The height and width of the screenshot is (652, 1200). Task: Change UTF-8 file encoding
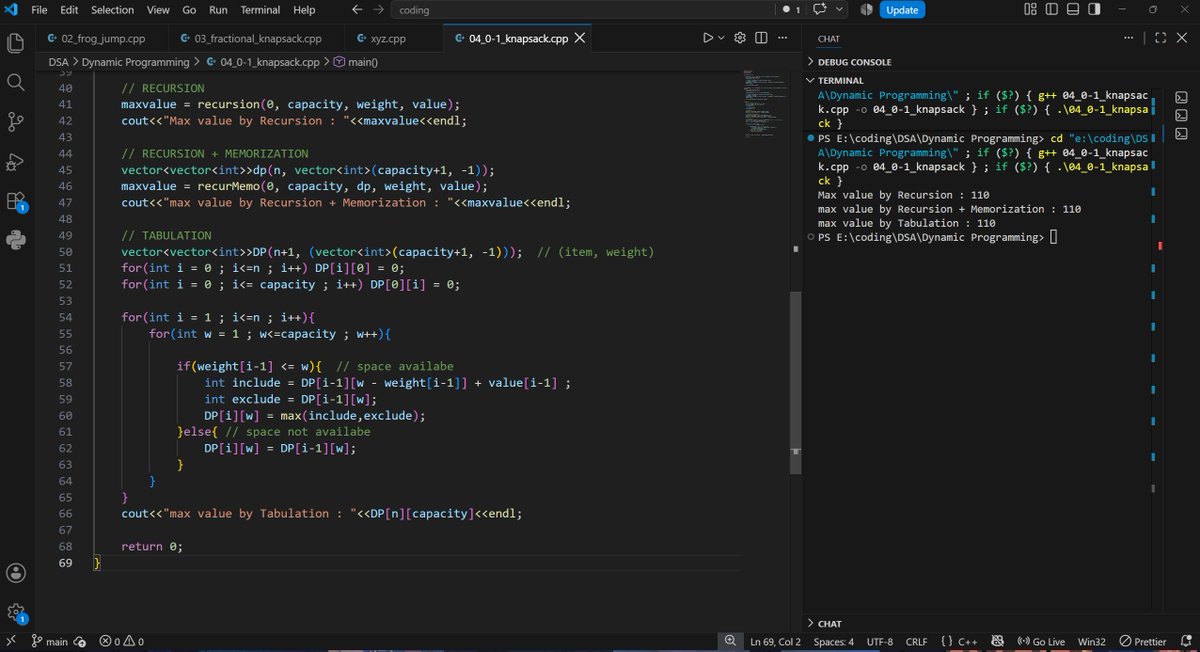pos(880,641)
